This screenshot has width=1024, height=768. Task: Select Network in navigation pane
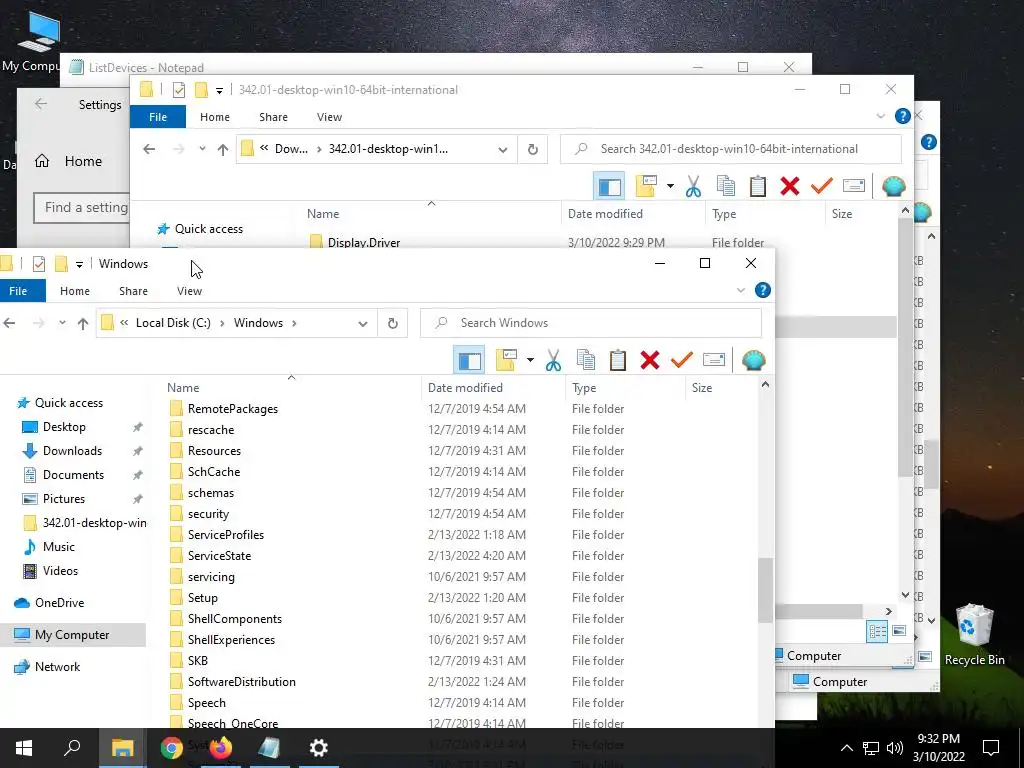click(x=57, y=667)
